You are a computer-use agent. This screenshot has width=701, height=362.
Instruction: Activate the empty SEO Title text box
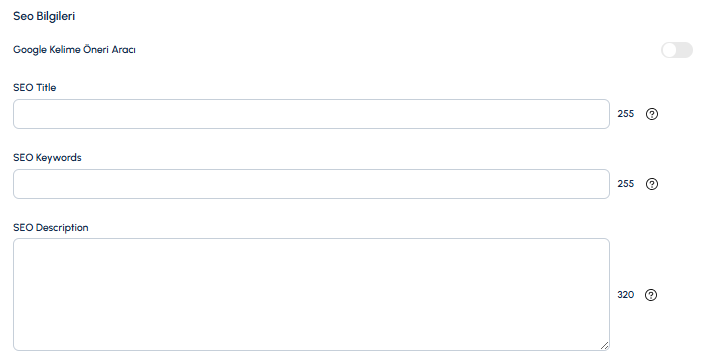click(311, 114)
